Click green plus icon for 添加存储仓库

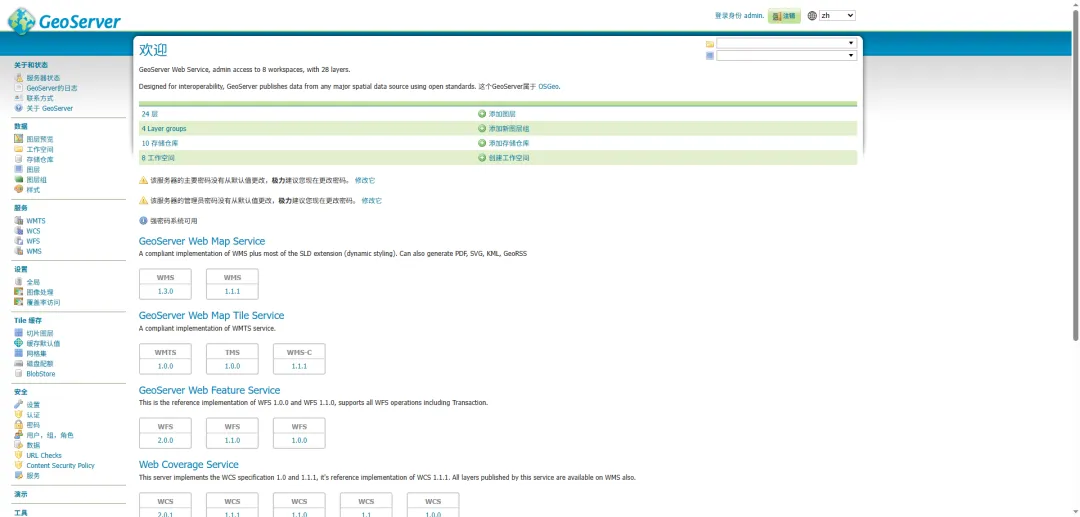tap(481, 143)
